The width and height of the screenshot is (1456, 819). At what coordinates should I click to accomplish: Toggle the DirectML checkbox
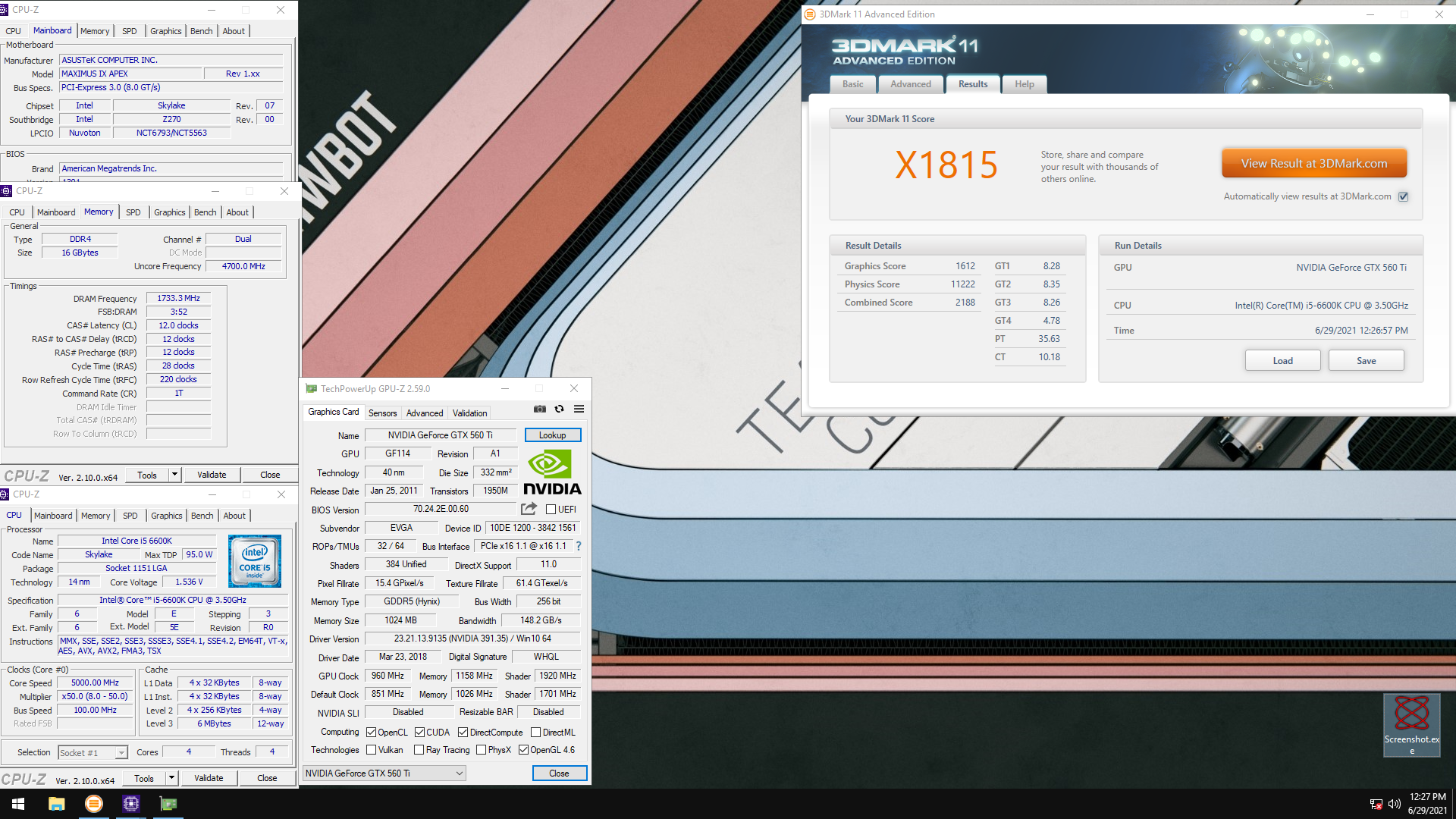click(x=536, y=733)
